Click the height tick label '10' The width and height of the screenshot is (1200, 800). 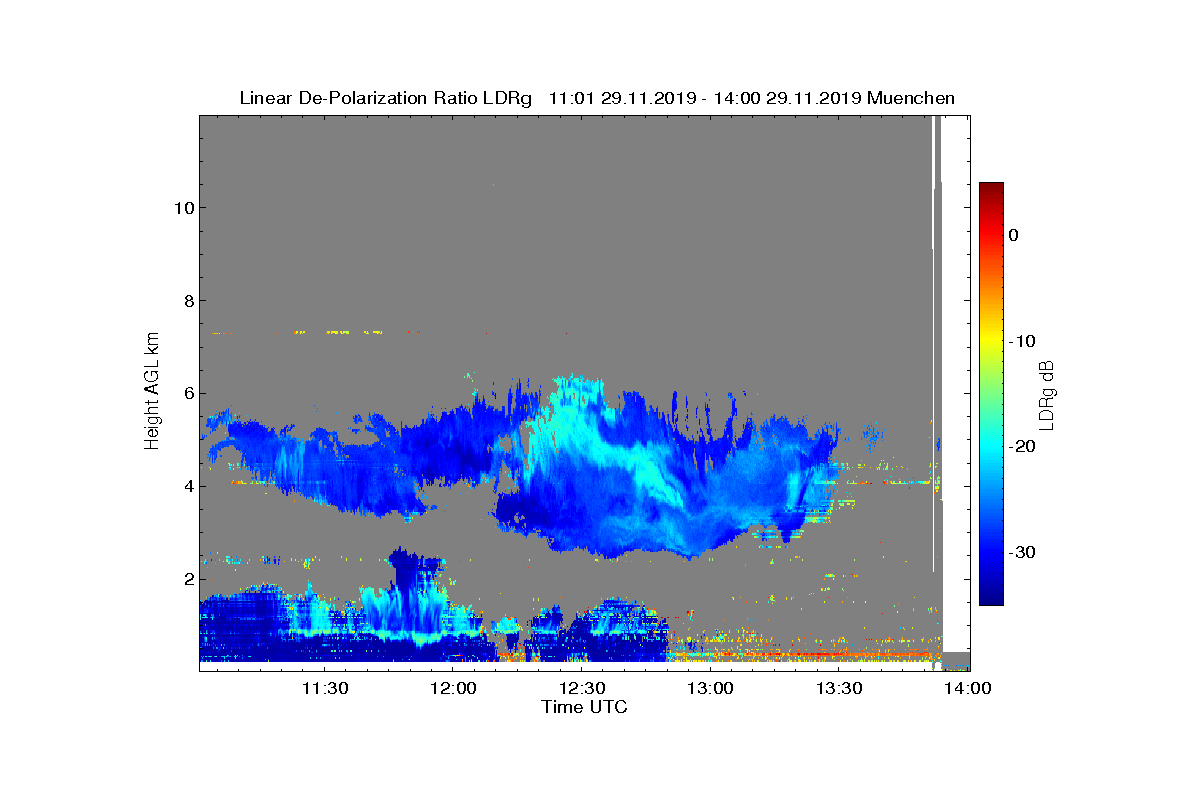pos(182,208)
